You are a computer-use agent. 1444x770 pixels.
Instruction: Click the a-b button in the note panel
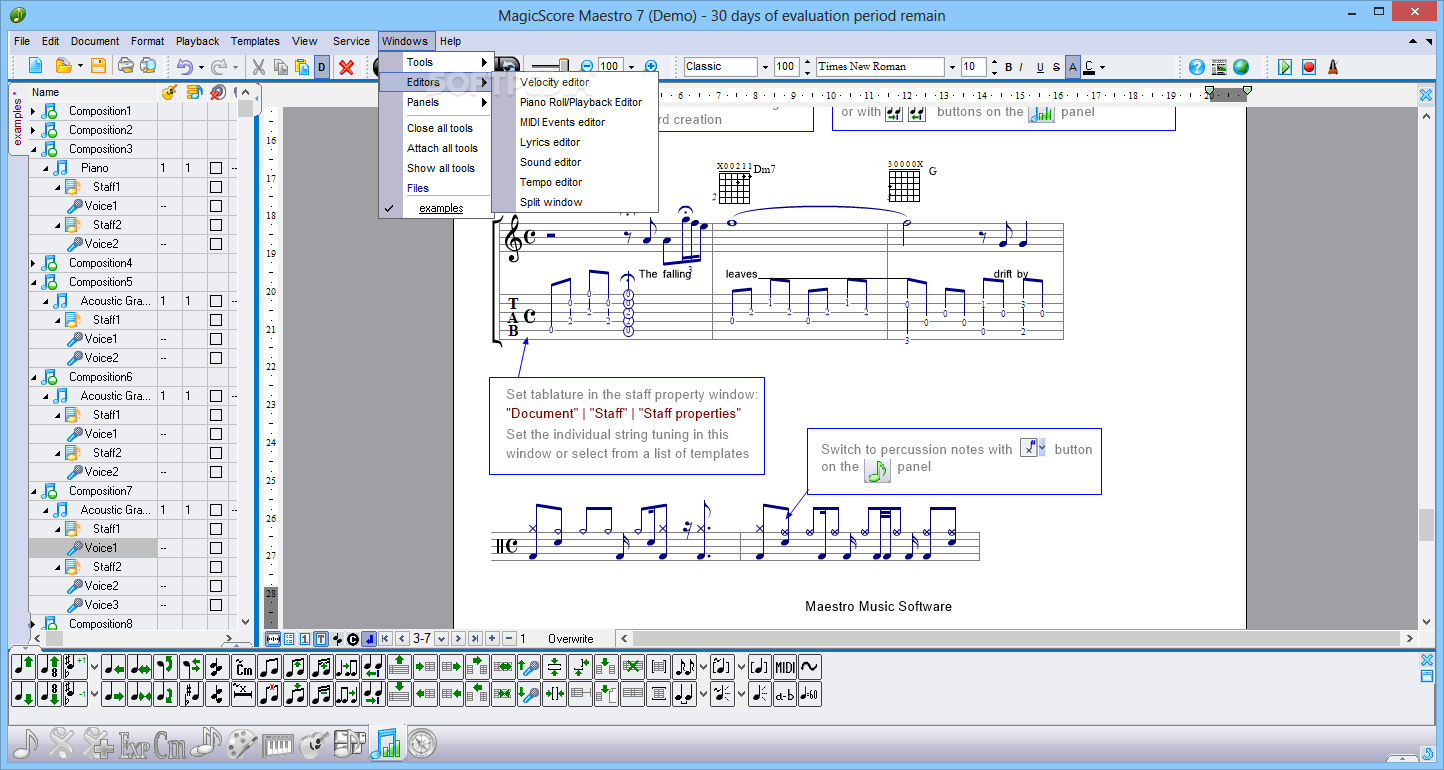[x=785, y=695]
